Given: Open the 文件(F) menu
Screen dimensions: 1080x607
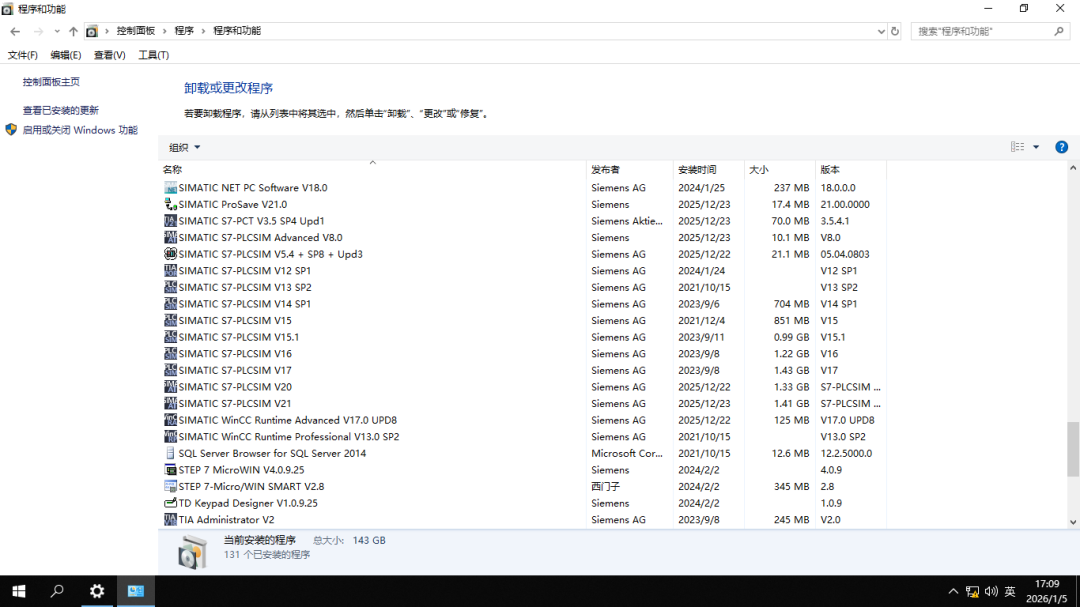Looking at the screenshot, I should tap(23, 55).
